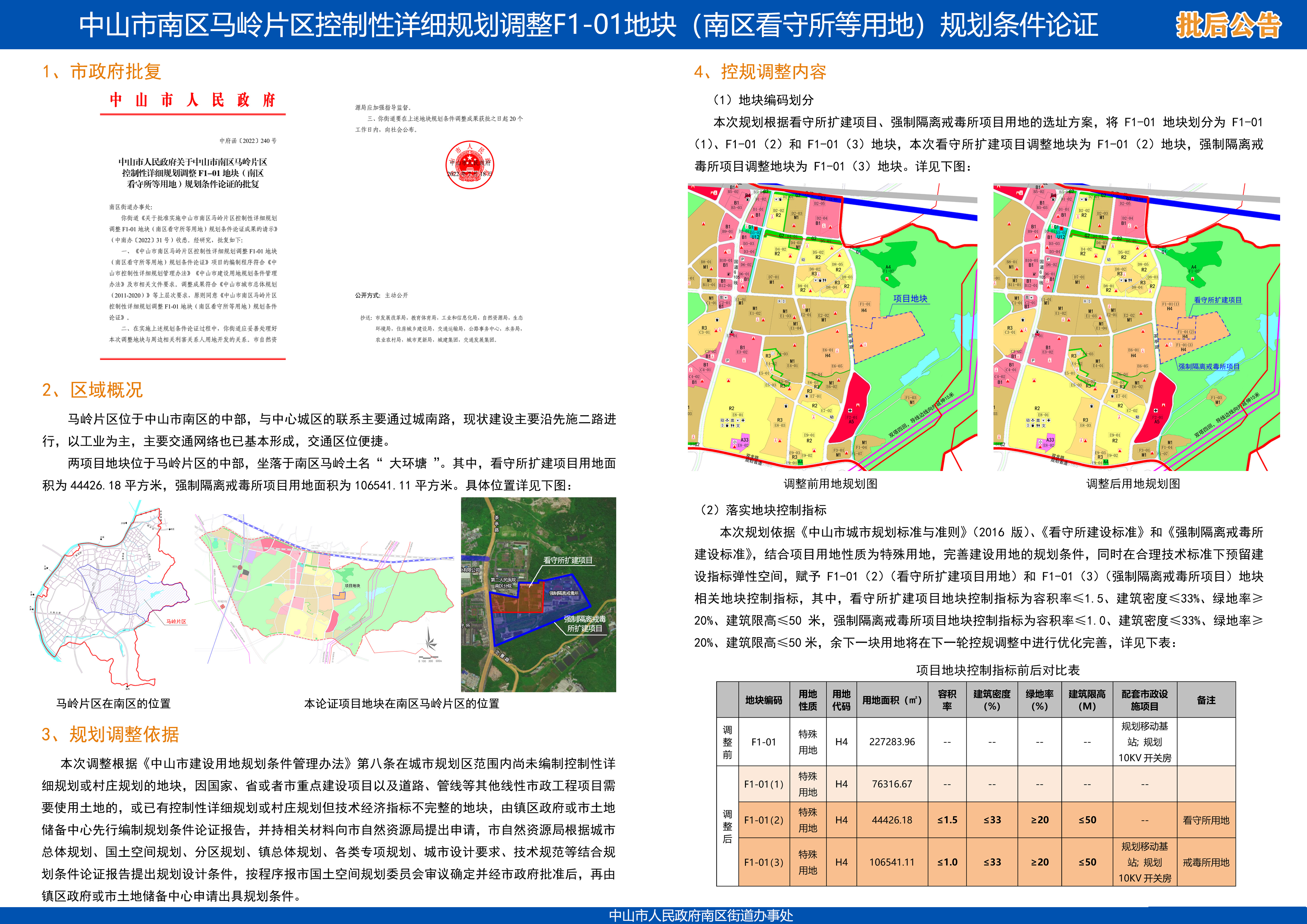Image resolution: width=1307 pixels, height=924 pixels.
Task: Click the 戒毒所用地 remark cell
Action: (x=1206, y=862)
